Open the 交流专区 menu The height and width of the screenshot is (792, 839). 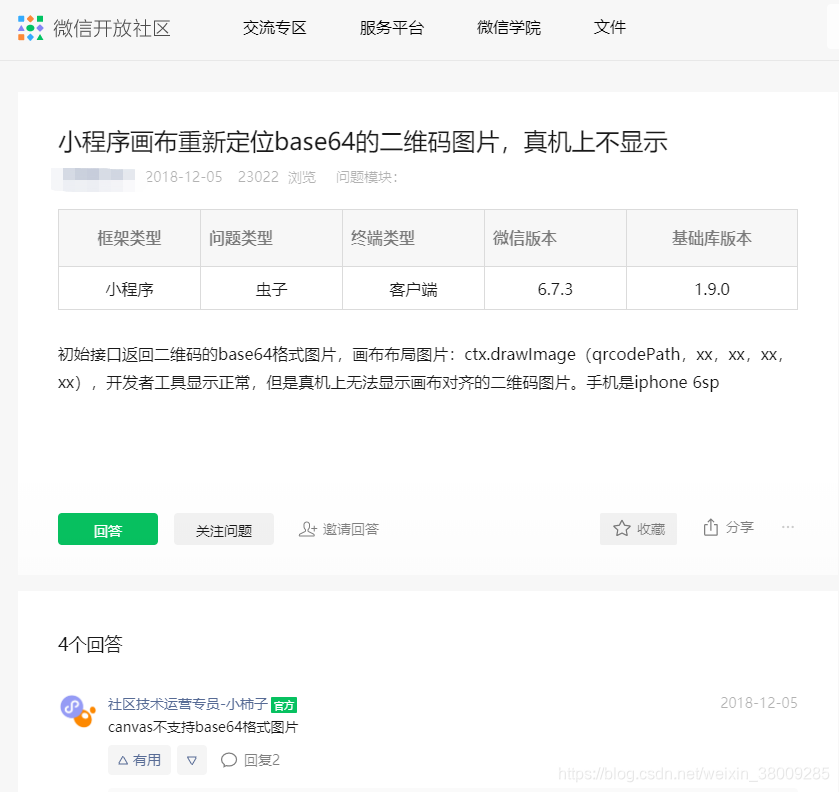tap(274, 28)
